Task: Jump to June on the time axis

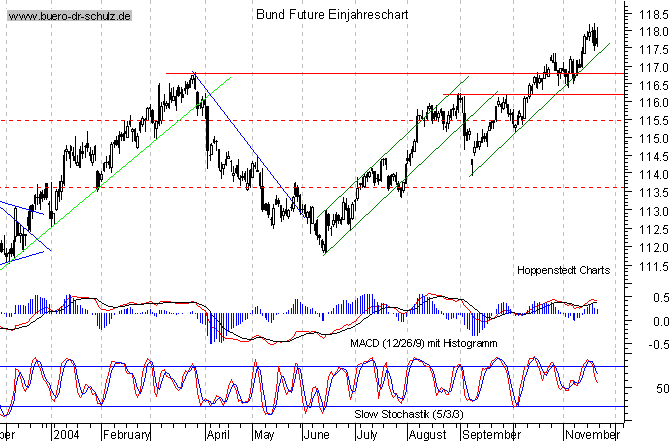Action: pyautogui.click(x=315, y=435)
